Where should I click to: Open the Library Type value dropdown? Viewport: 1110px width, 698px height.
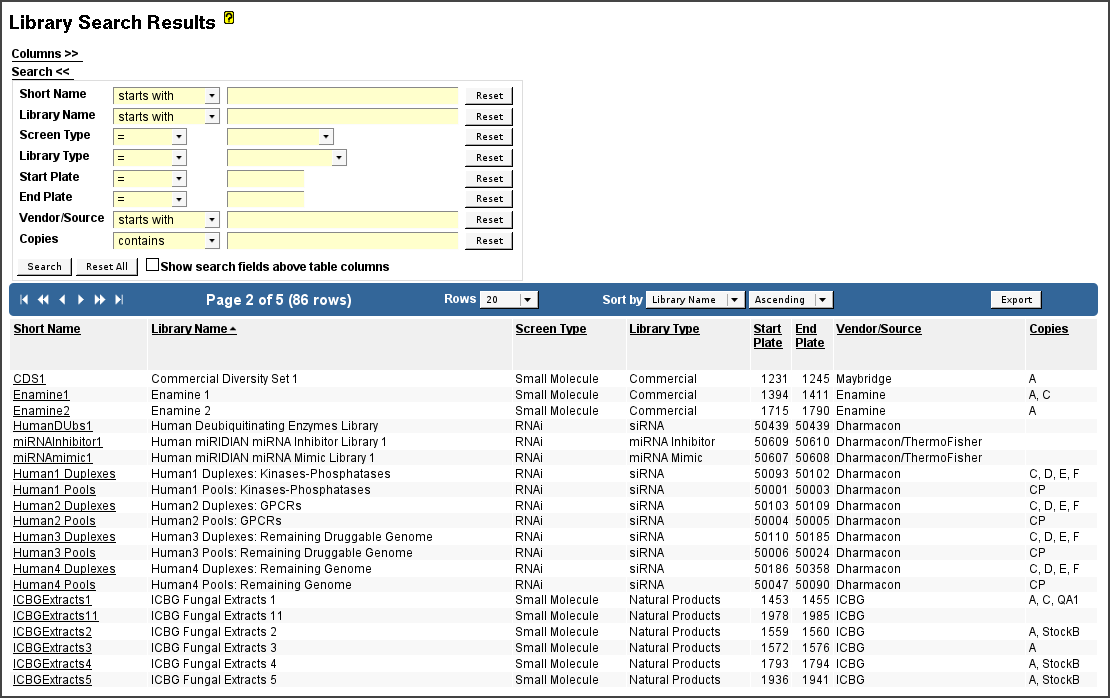point(287,157)
